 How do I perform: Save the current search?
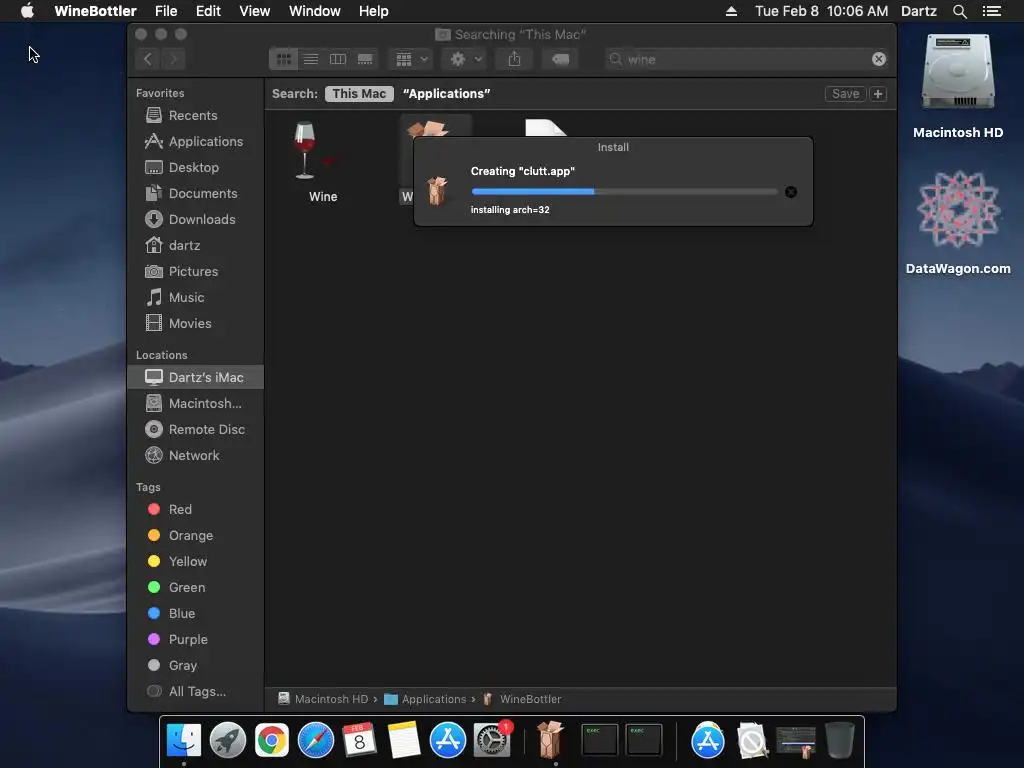point(845,94)
